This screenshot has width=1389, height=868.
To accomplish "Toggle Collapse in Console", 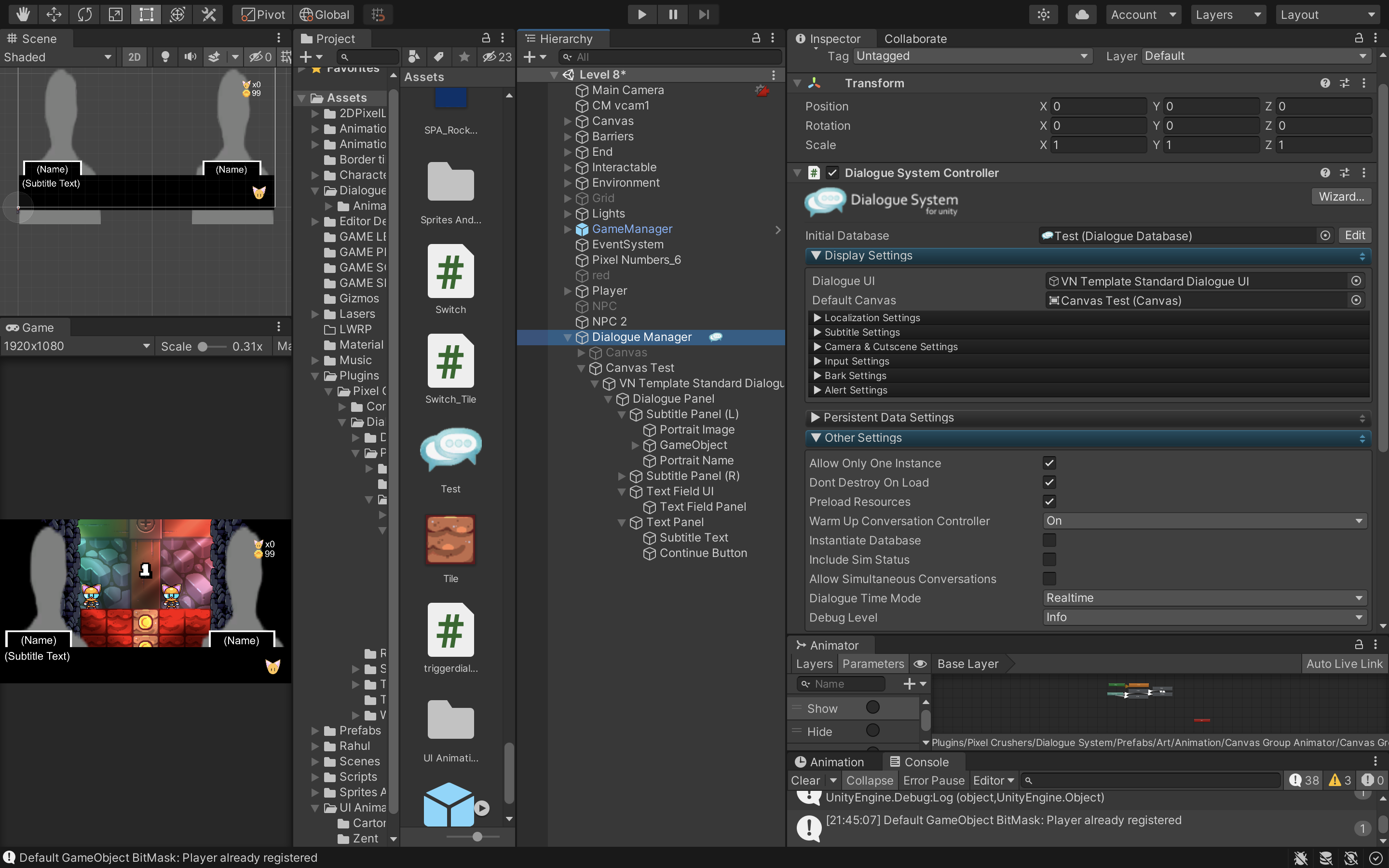I will click(x=869, y=780).
